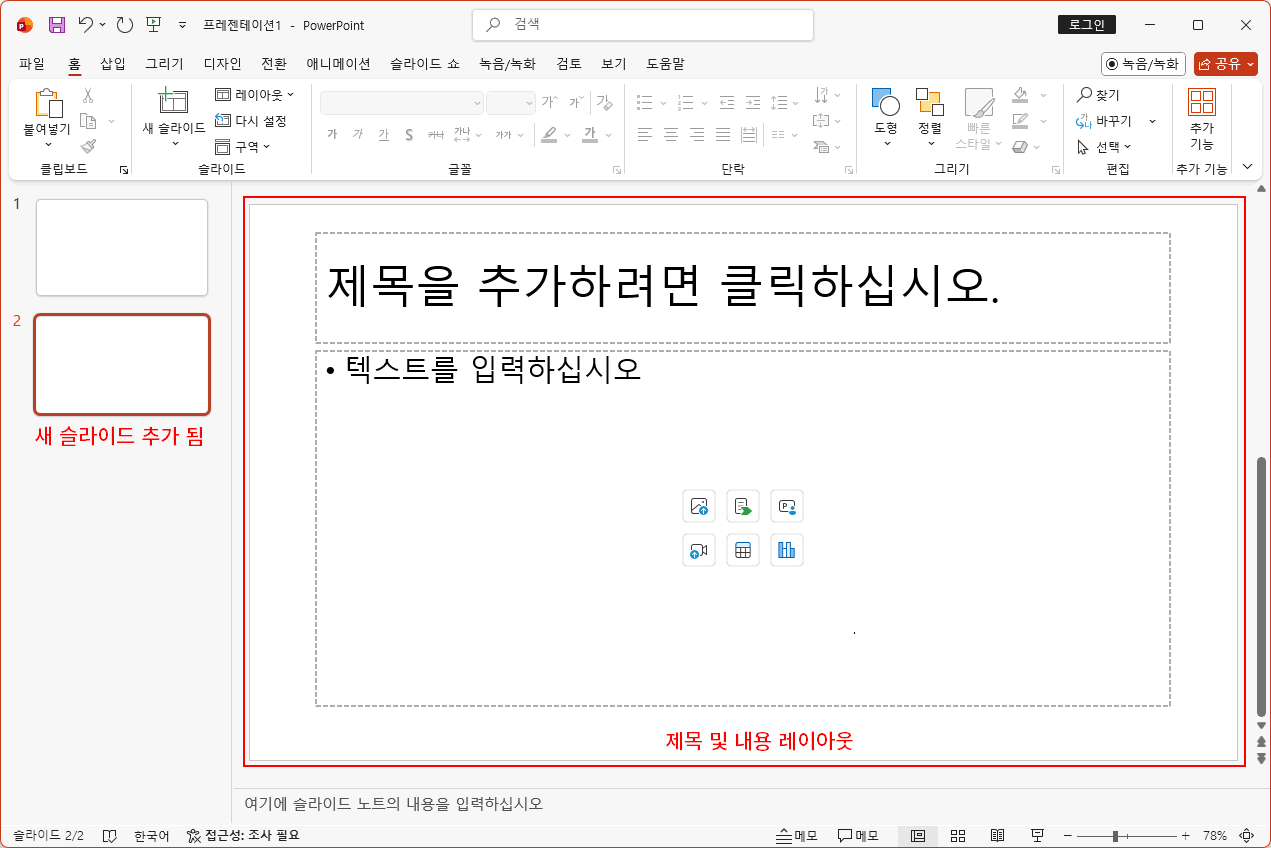
Task: Start the slide show from the status bar
Action: [x=1037, y=835]
